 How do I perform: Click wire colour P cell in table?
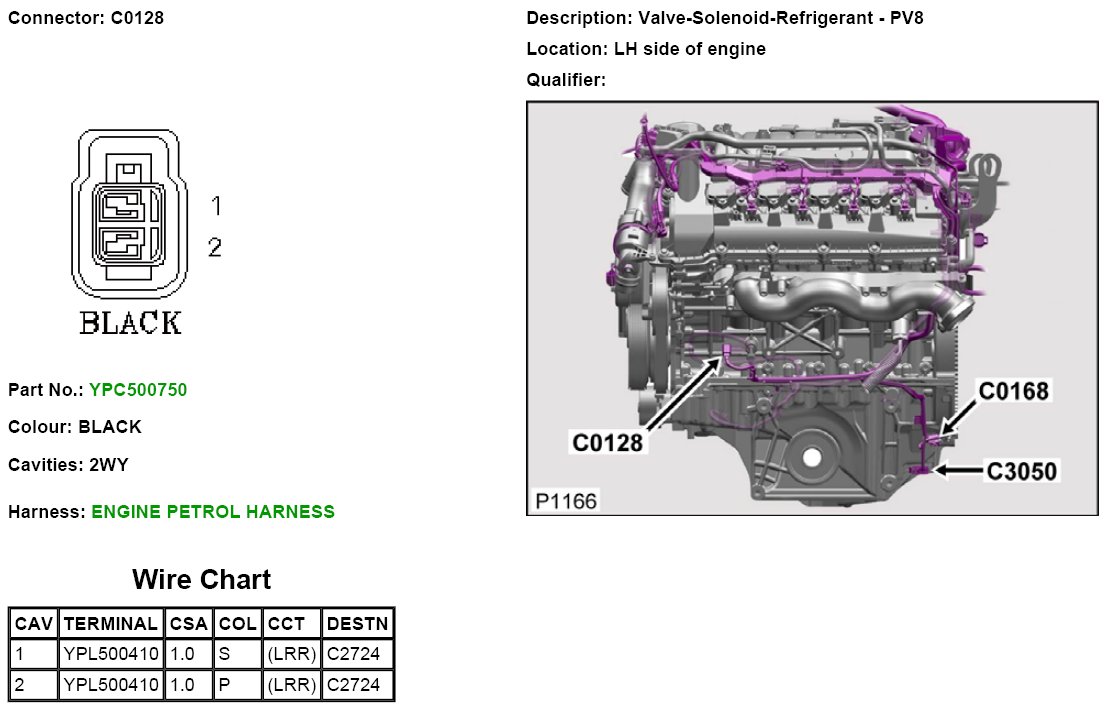(x=238, y=685)
